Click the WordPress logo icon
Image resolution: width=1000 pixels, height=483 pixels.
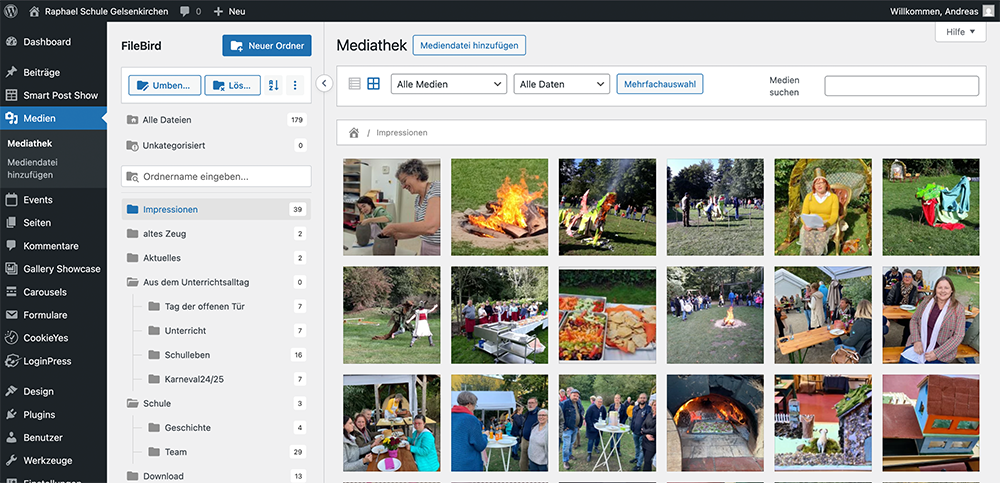click(11, 11)
